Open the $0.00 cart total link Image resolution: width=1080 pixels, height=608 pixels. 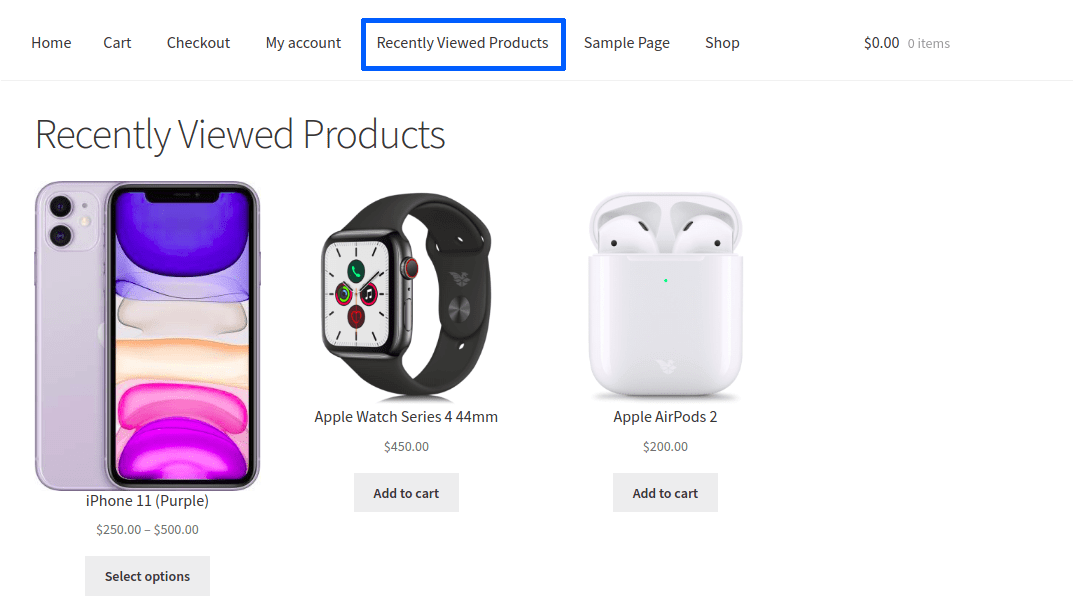click(x=881, y=43)
